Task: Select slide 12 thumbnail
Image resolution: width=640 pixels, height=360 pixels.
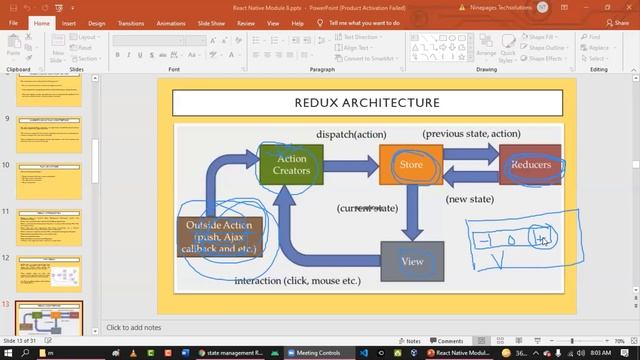Action: pos(49,273)
